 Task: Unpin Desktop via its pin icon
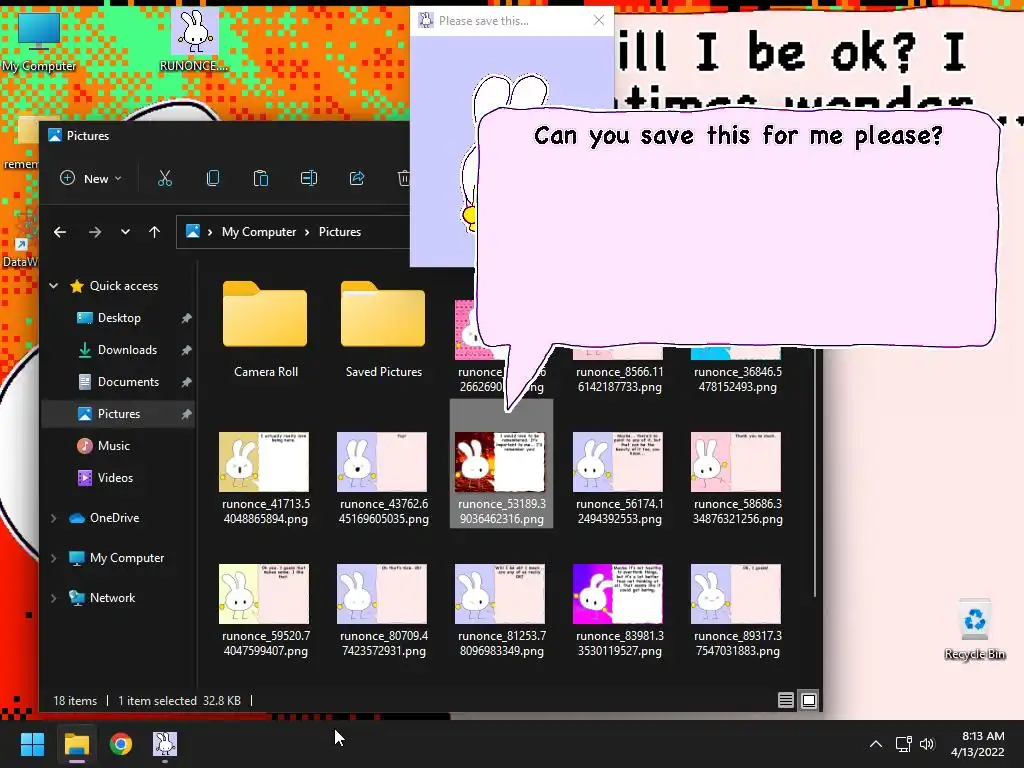click(x=186, y=318)
